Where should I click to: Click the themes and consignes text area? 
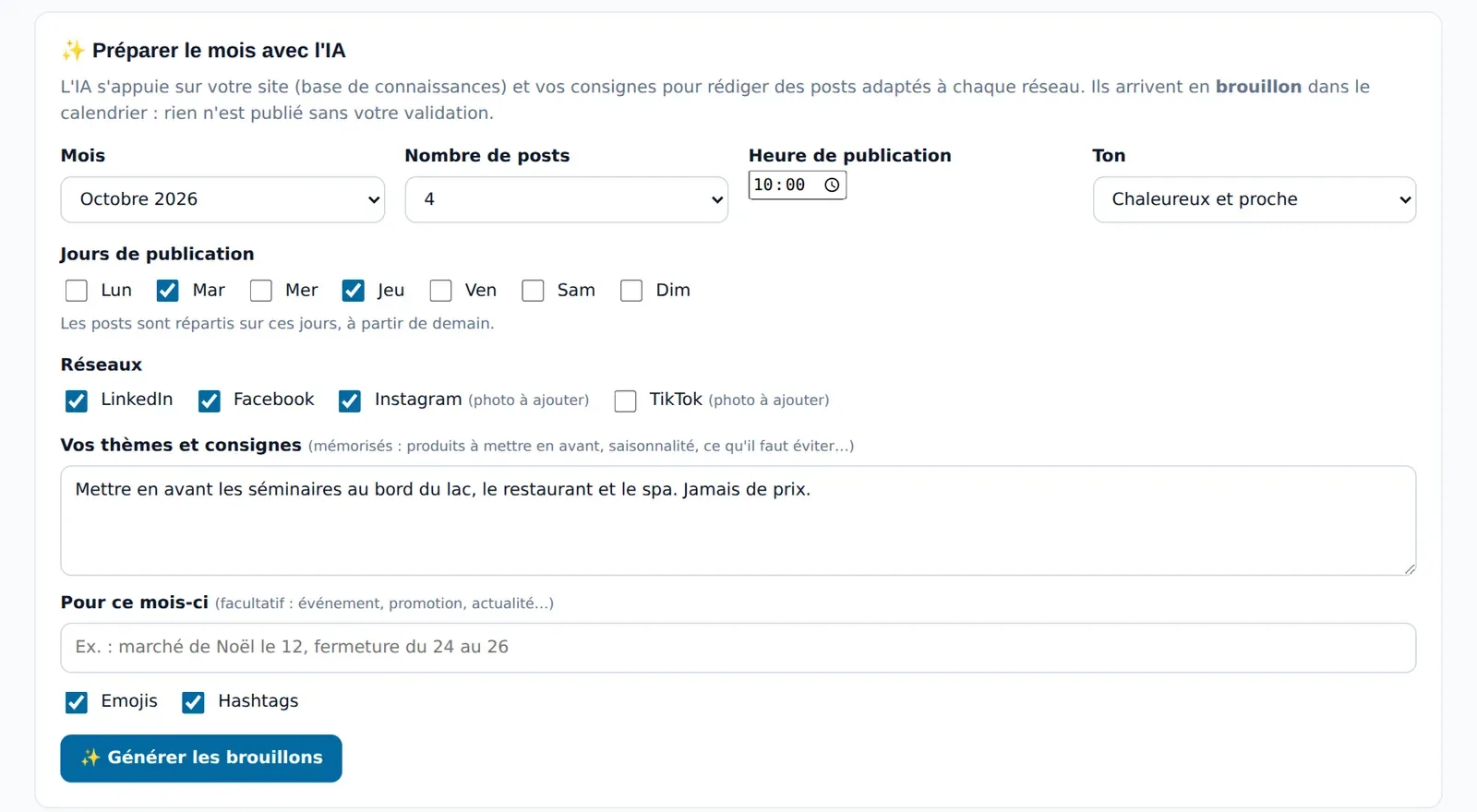738,520
